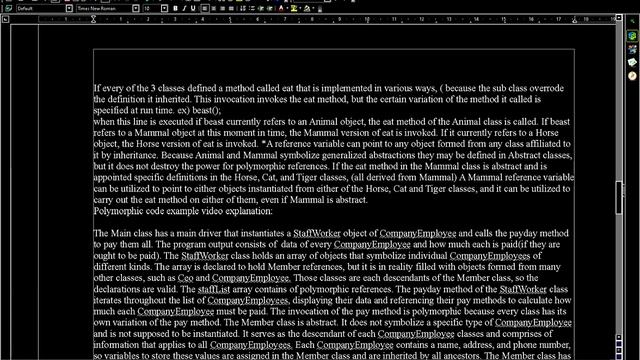Open the font color dropdown arrow

[x=287, y=8]
